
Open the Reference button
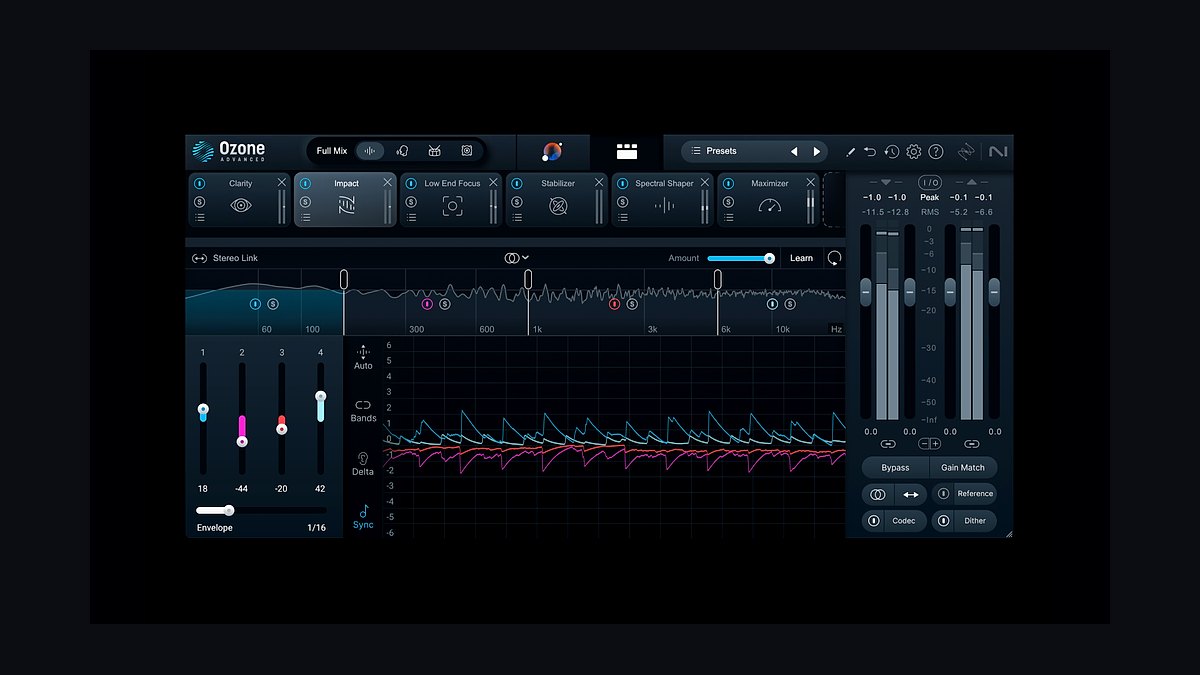click(975, 494)
